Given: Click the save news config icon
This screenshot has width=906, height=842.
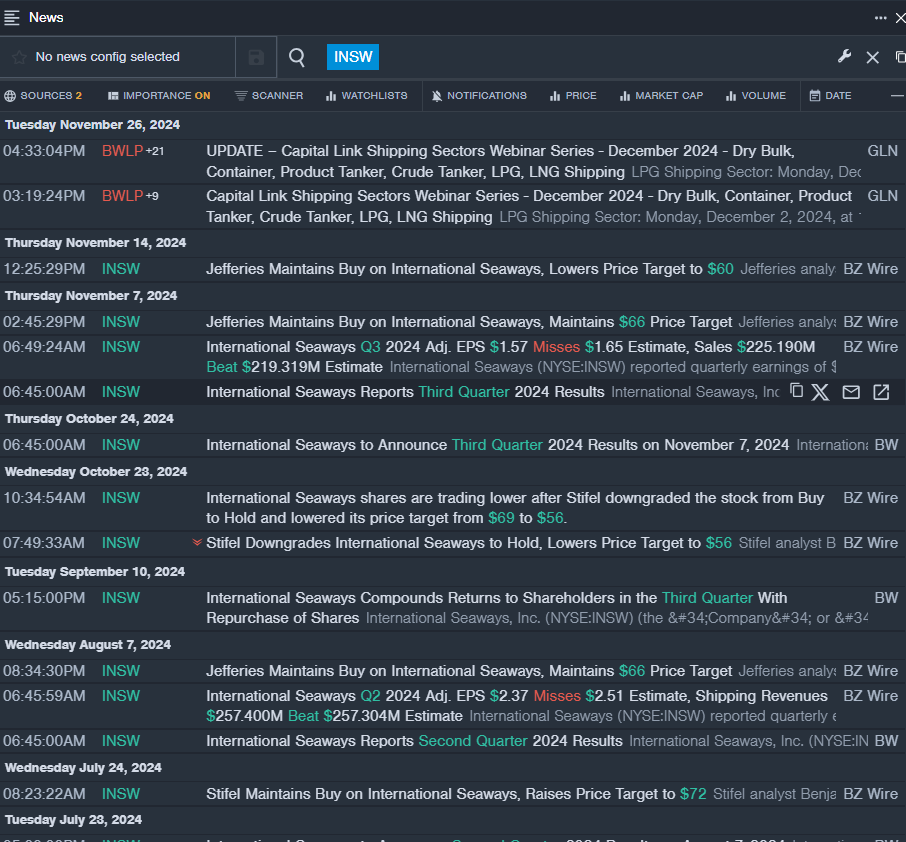Looking at the screenshot, I should pos(256,58).
